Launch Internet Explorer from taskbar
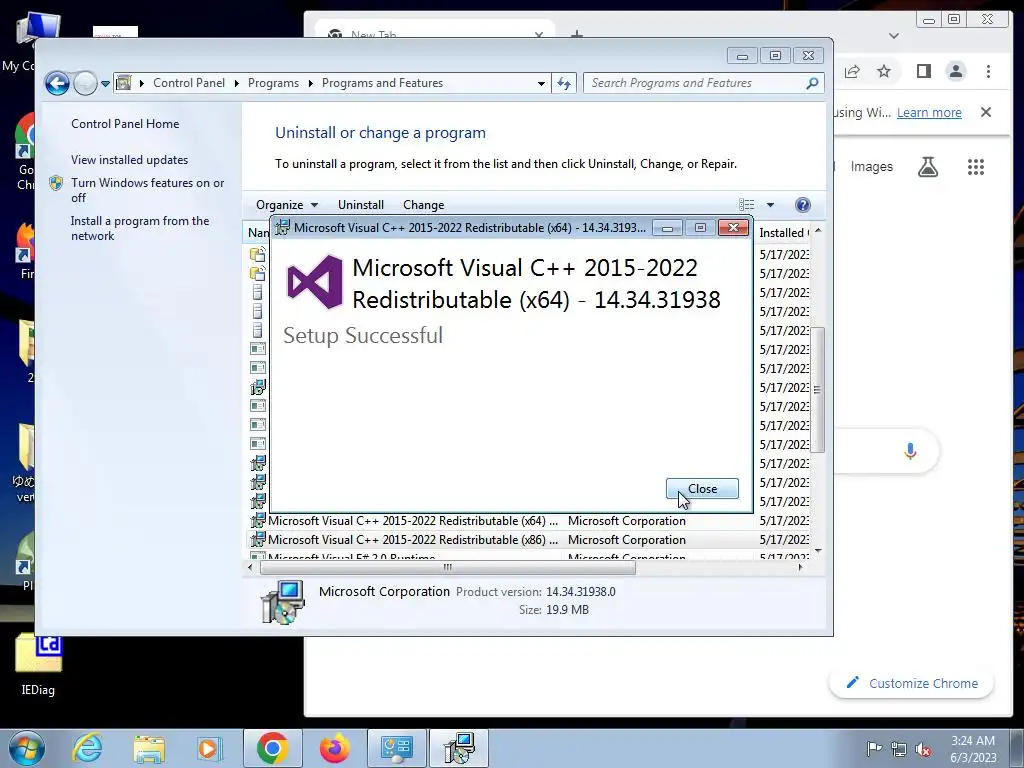The height and width of the screenshot is (768, 1024). coord(88,748)
